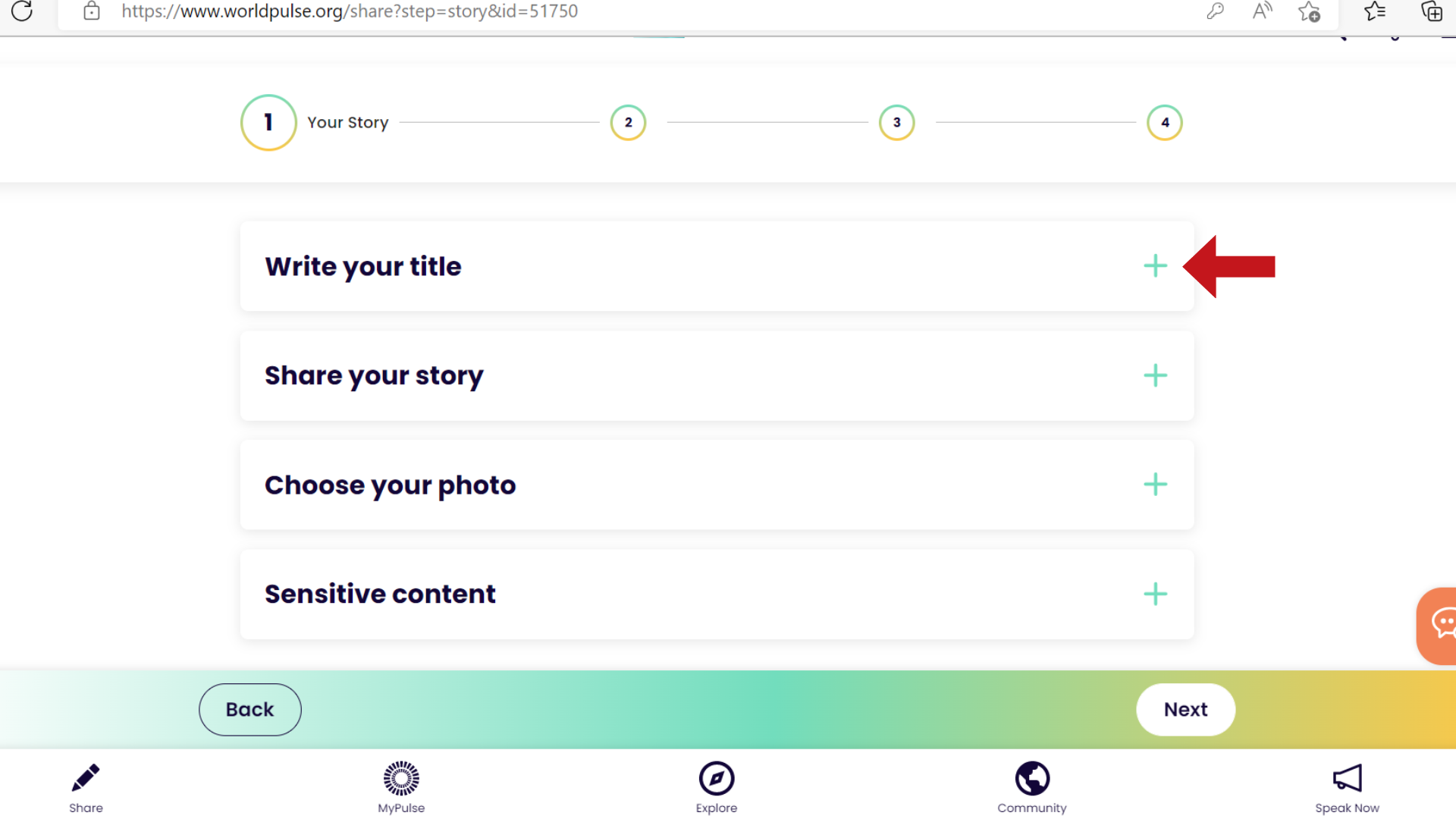
Task: Expand the Write your title section
Action: [x=1155, y=266]
